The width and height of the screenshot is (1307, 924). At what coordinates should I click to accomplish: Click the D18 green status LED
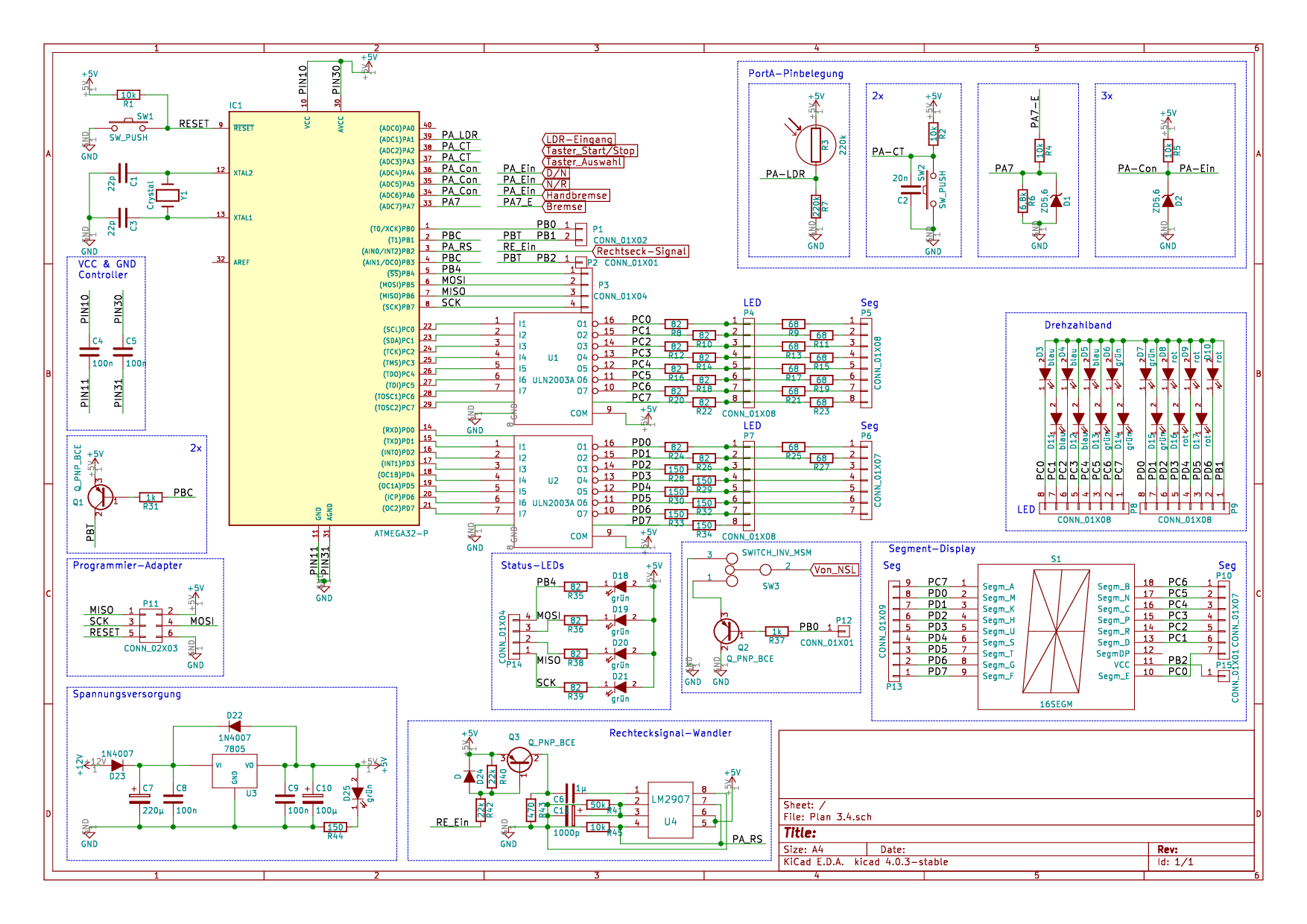620,586
